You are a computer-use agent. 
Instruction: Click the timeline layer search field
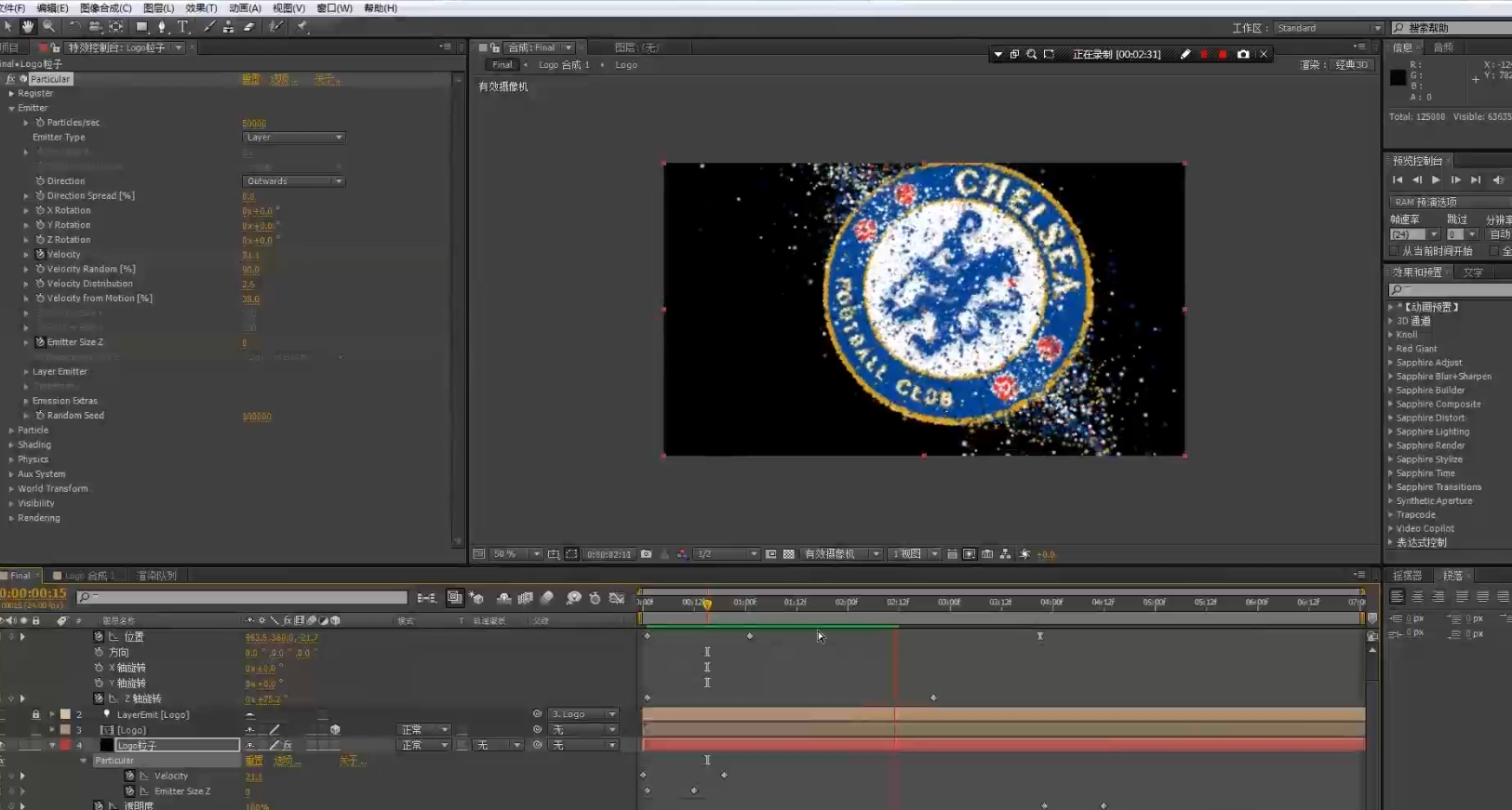tap(243, 597)
